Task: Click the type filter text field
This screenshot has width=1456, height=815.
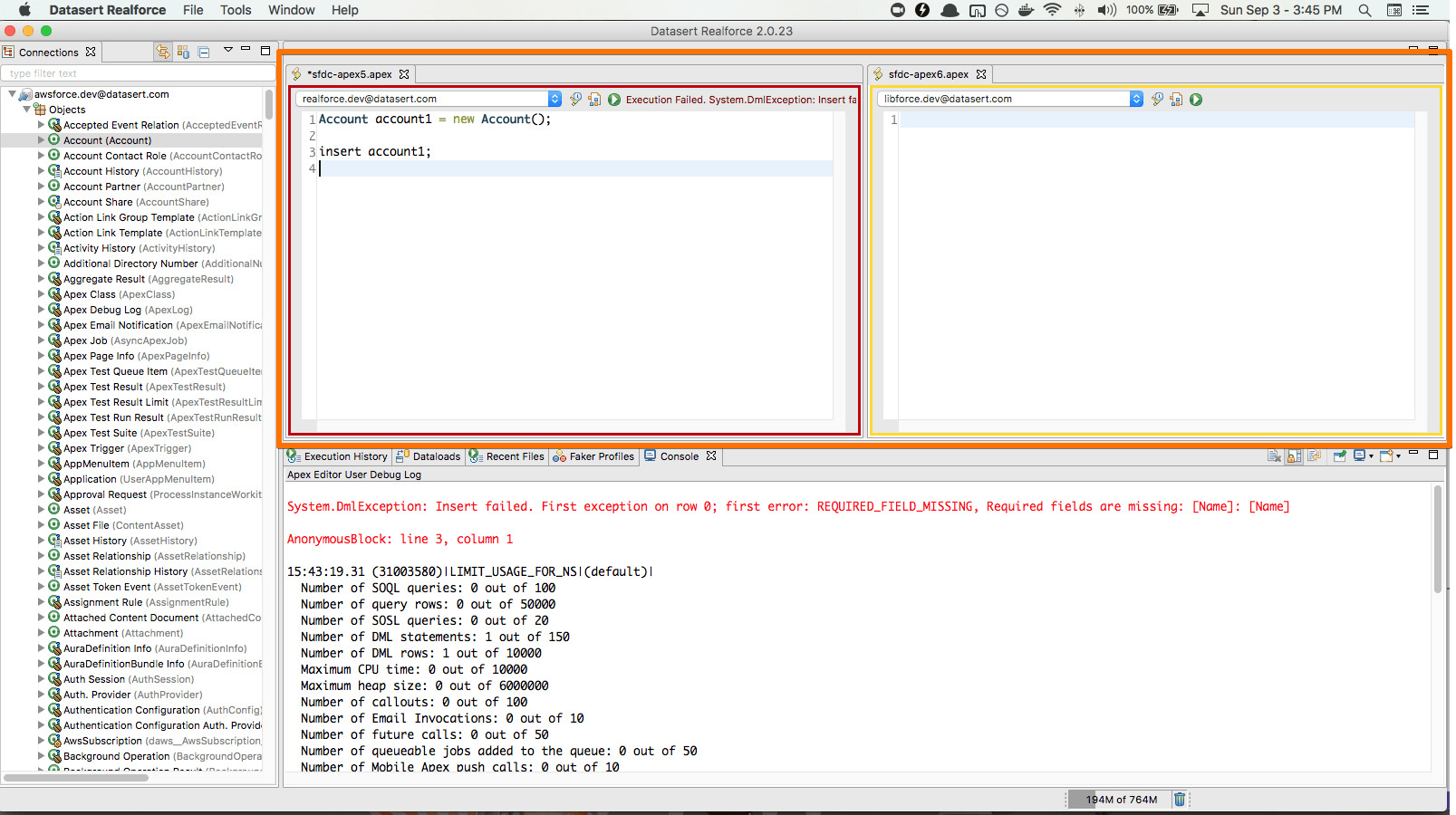Action: tap(136, 73)
